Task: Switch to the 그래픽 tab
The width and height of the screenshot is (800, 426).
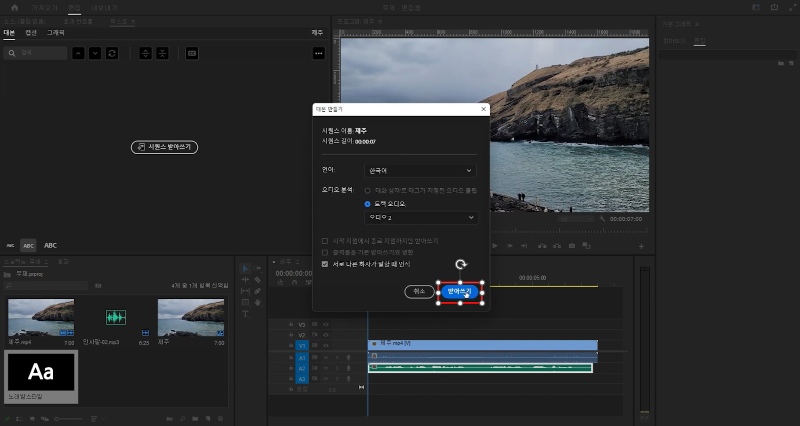Action: 56,33
